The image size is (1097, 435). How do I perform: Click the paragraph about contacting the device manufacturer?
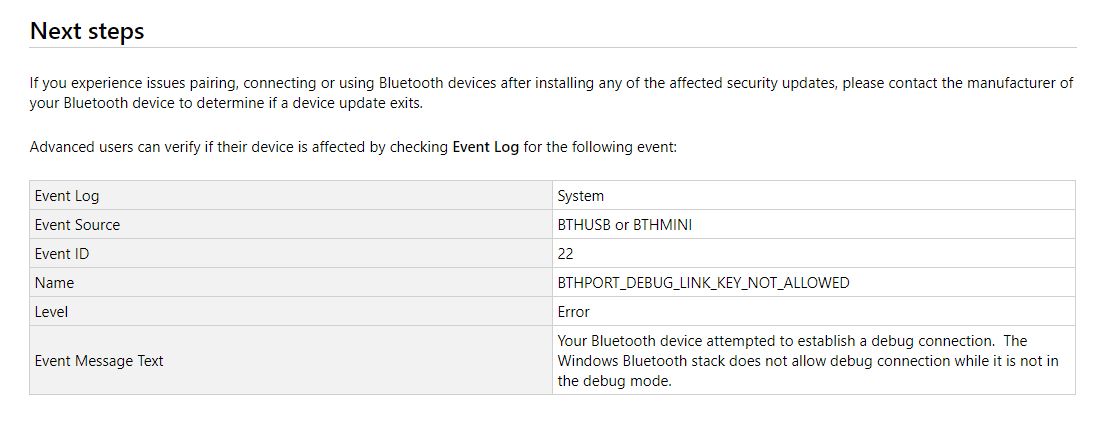point(550,93)
